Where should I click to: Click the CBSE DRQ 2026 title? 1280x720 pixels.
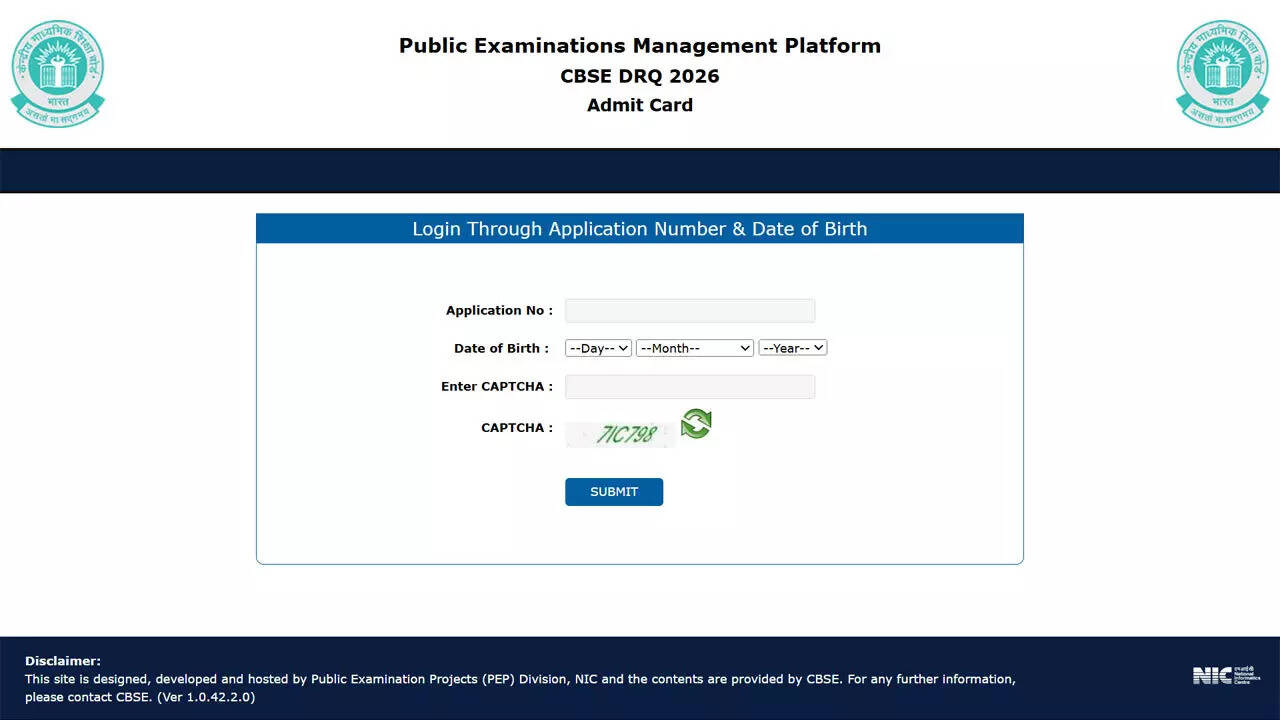(x=639, y=75)
